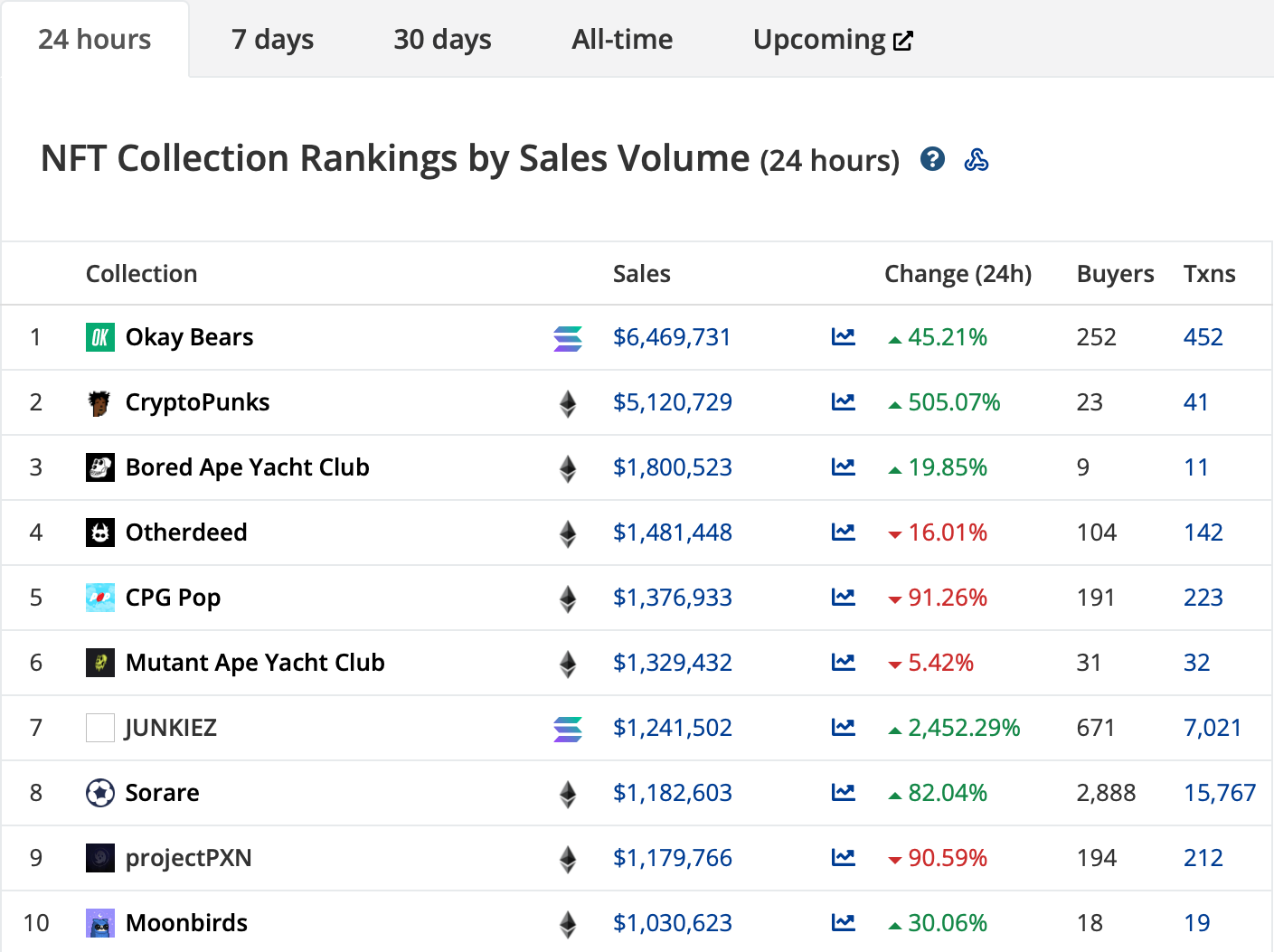Open the Moonbirds collection link
Screen dimensions: 1274x952
[187, 923]
